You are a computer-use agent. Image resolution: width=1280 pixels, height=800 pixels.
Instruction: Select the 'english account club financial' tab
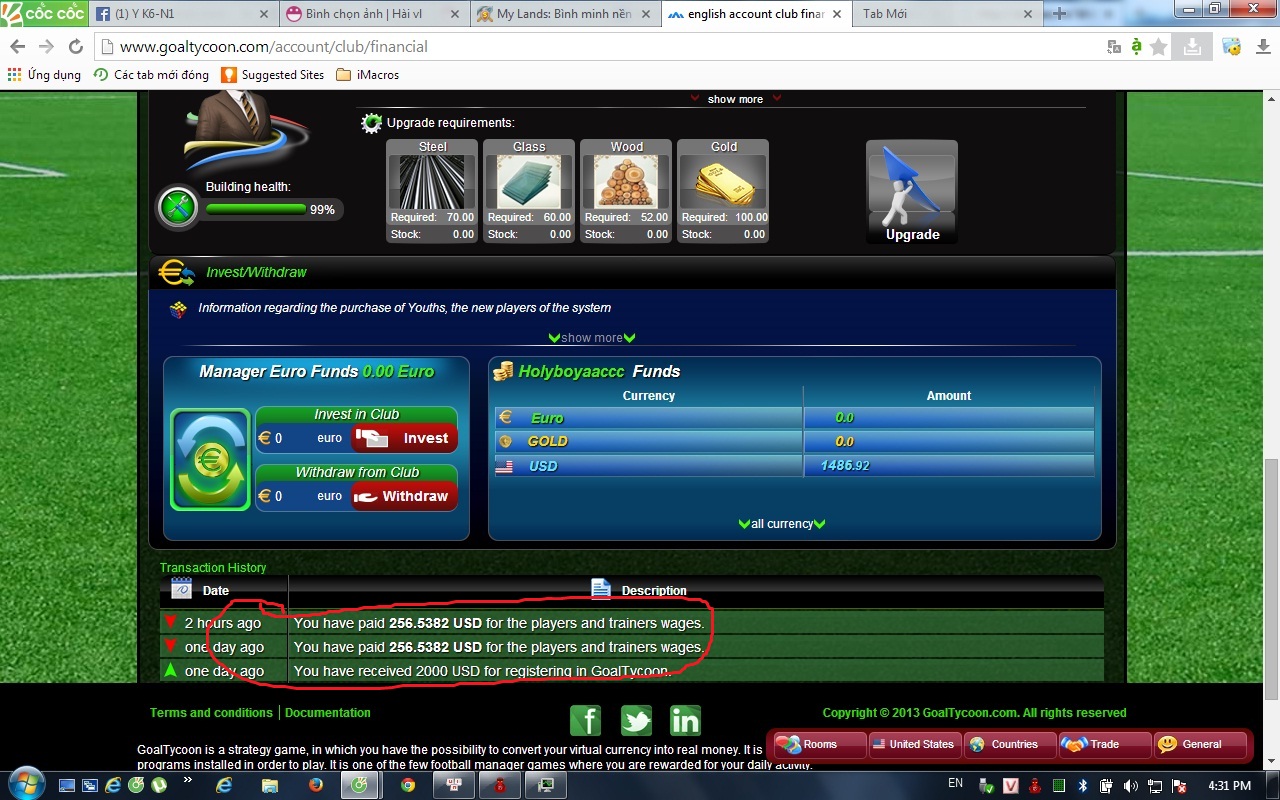tap(755, 14)
